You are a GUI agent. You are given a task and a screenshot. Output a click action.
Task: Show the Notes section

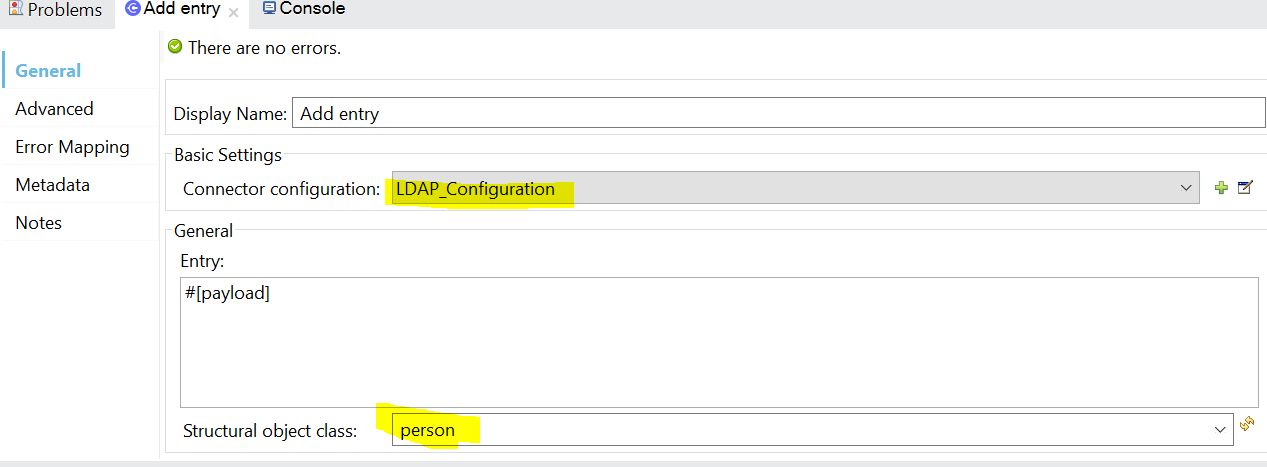(x=38, y=223)
